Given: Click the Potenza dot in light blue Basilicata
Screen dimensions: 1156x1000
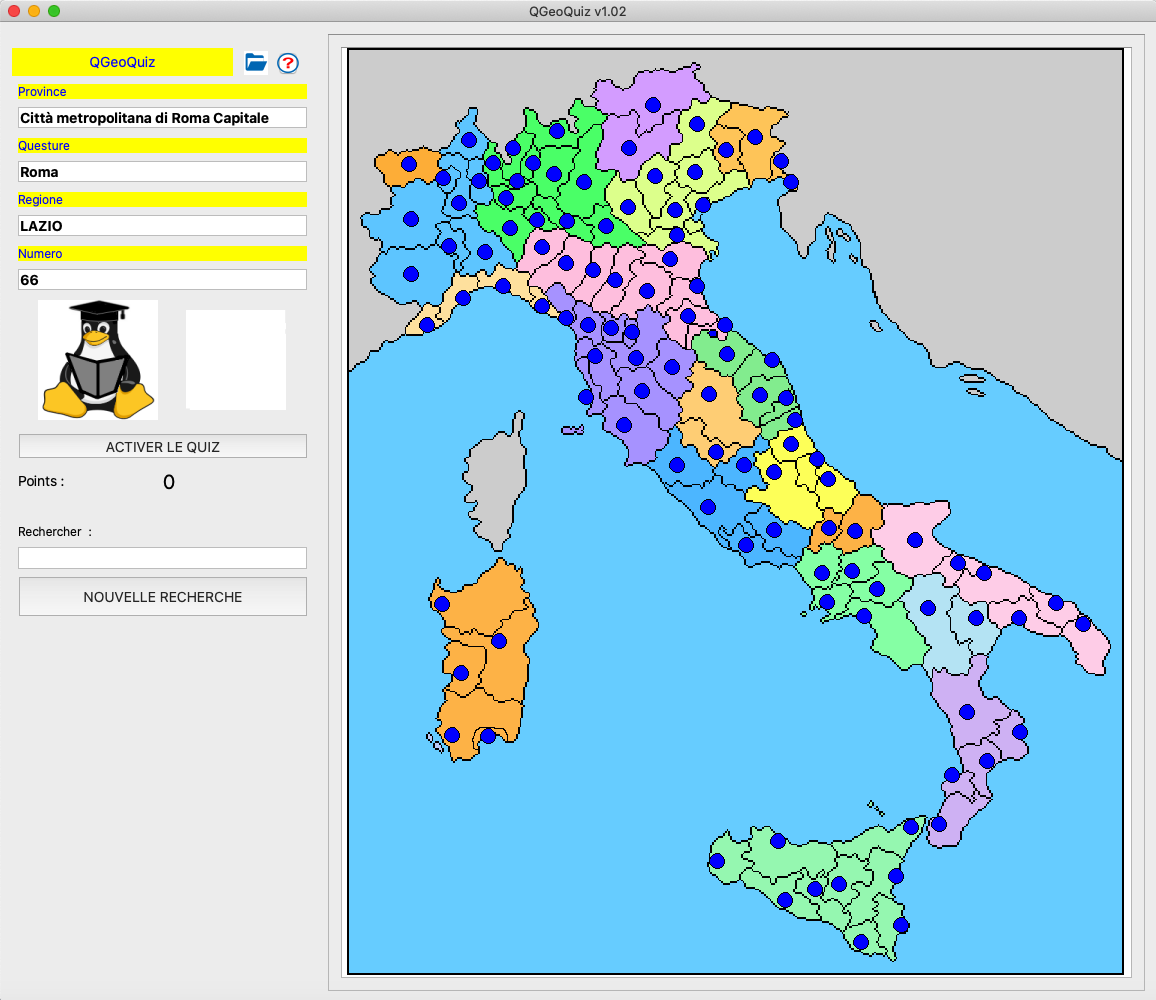Looking at the screenshot, I should coord(928,608).
